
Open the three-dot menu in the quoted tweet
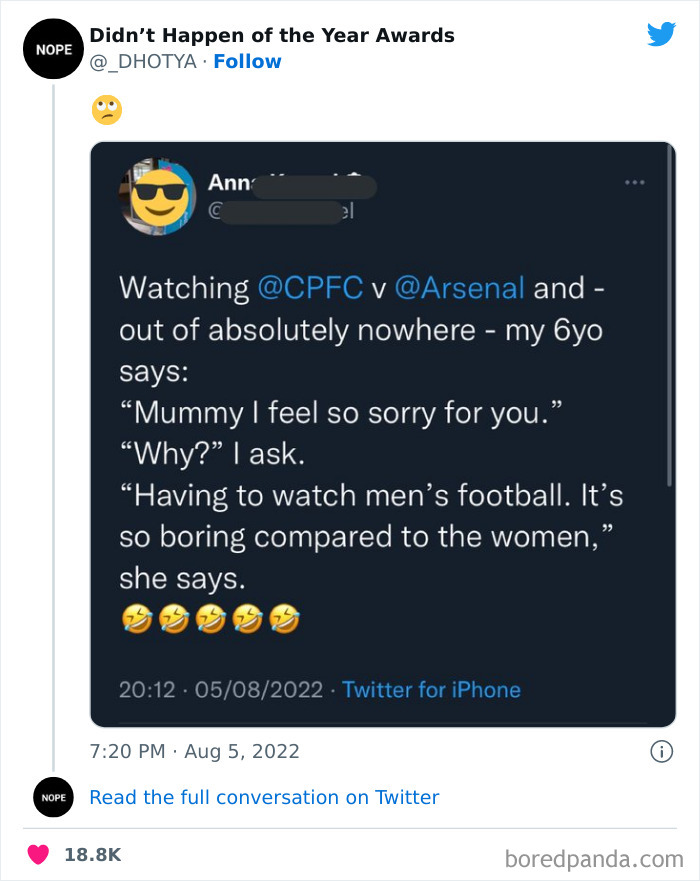634,183
